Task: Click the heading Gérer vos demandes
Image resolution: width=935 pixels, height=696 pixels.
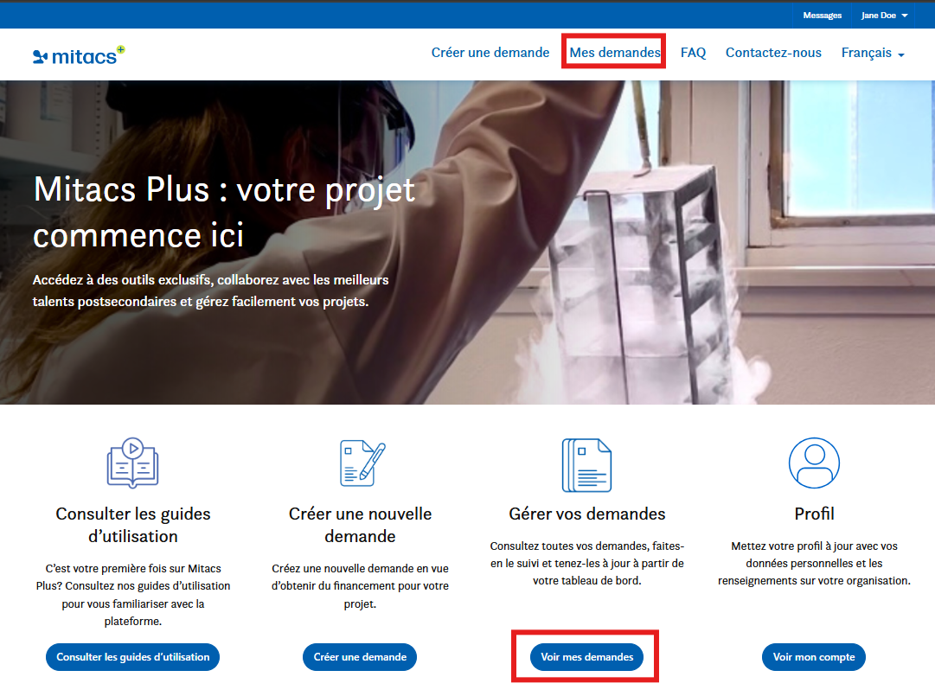Action: point(587,514)
